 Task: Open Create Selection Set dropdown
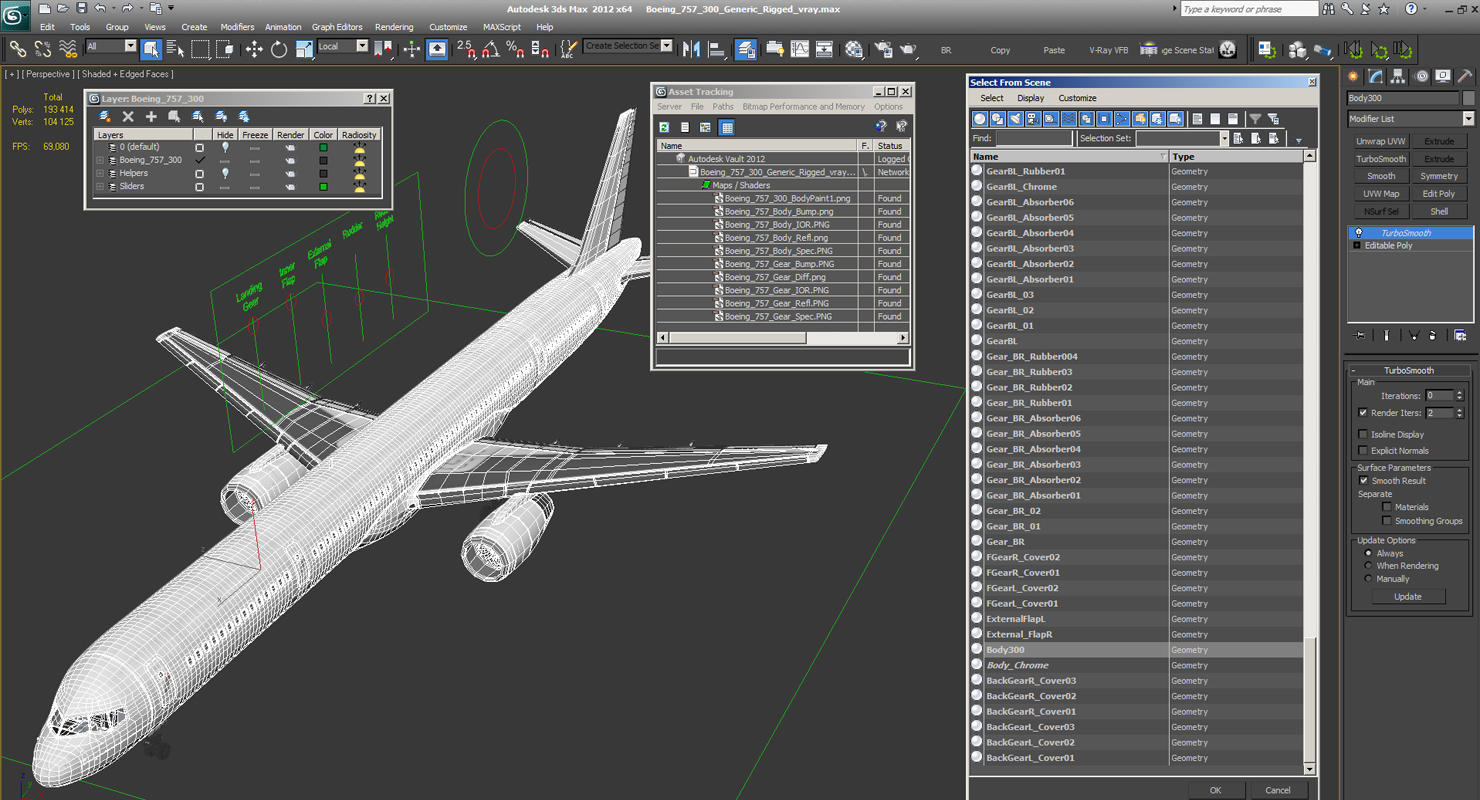pos(628,46)
